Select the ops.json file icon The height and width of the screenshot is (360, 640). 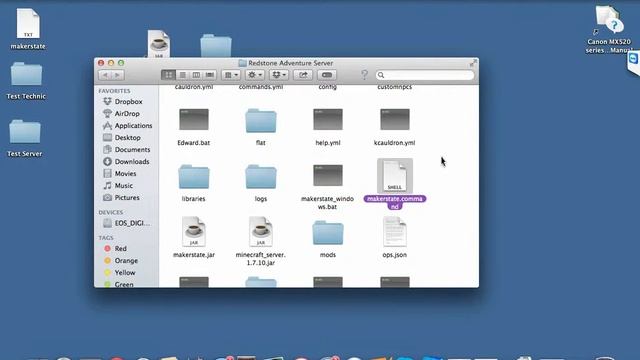point(395,232)
